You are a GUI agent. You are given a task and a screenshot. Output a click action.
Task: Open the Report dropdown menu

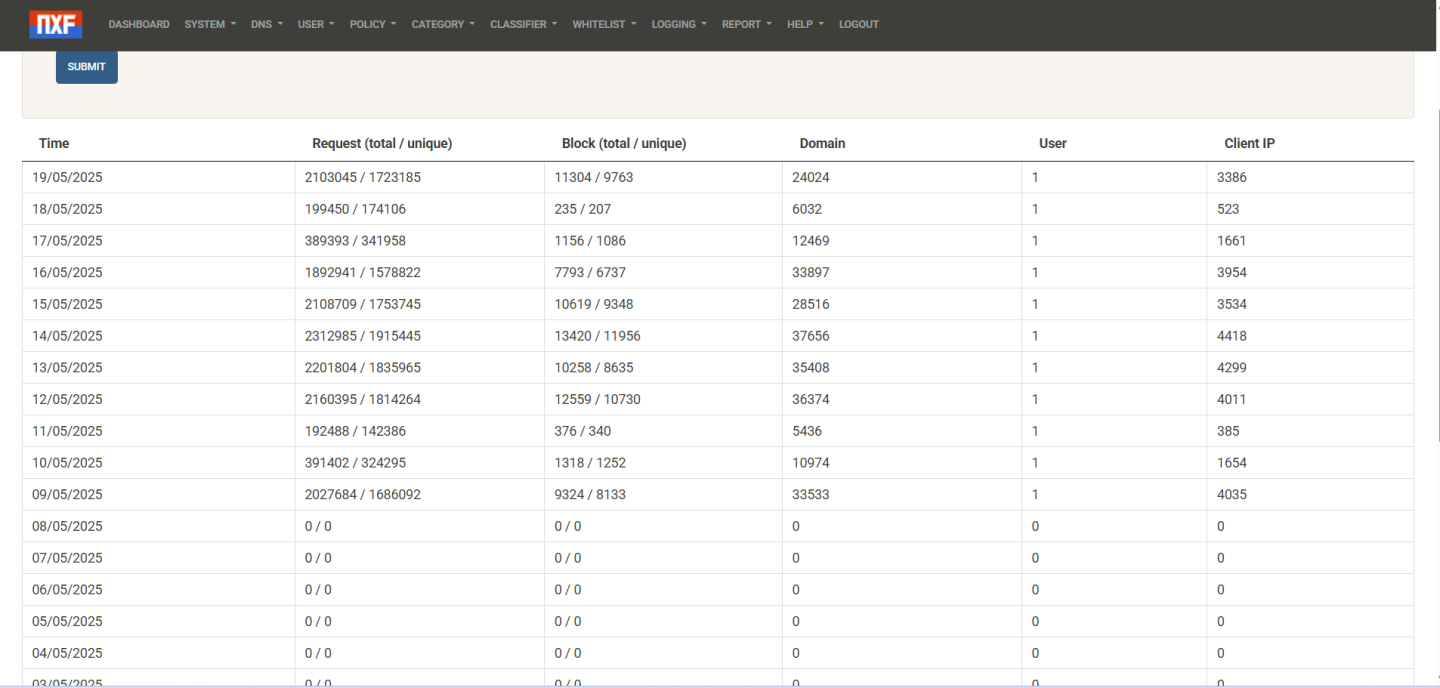pos(746,24)
